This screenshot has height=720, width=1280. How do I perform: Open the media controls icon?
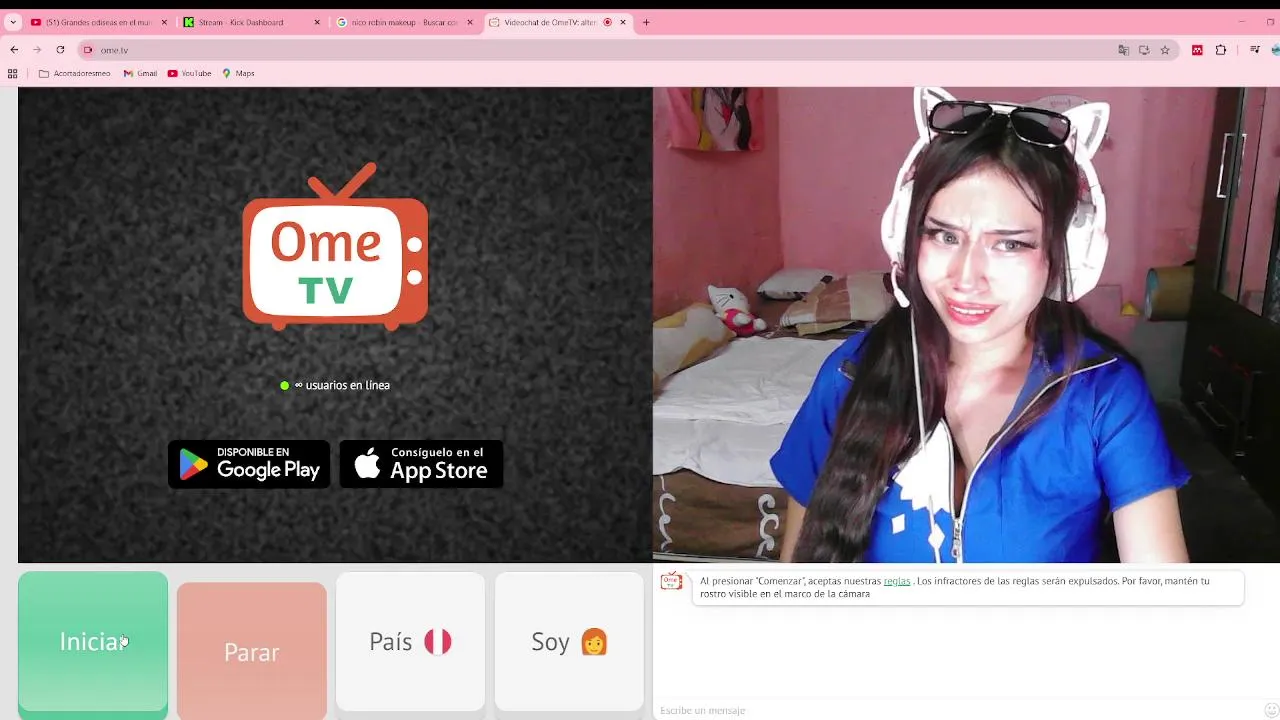(1255, 50)
